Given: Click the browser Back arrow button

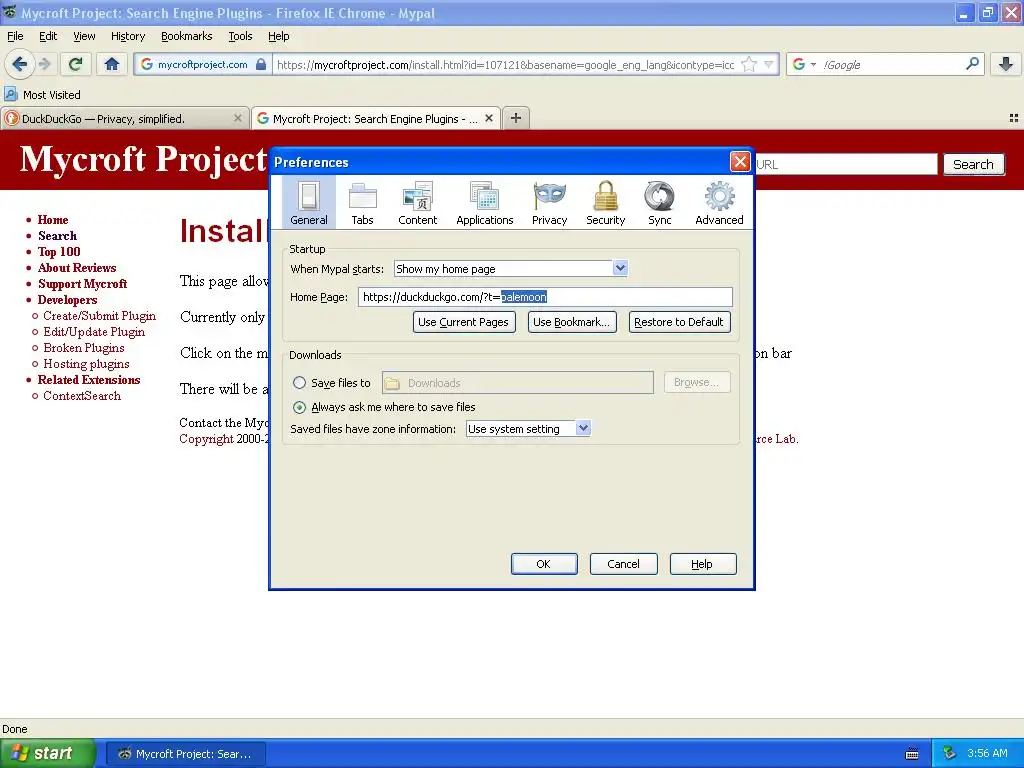Looking at the screenshot, I should pyautogui.click(x=20, y=64).
